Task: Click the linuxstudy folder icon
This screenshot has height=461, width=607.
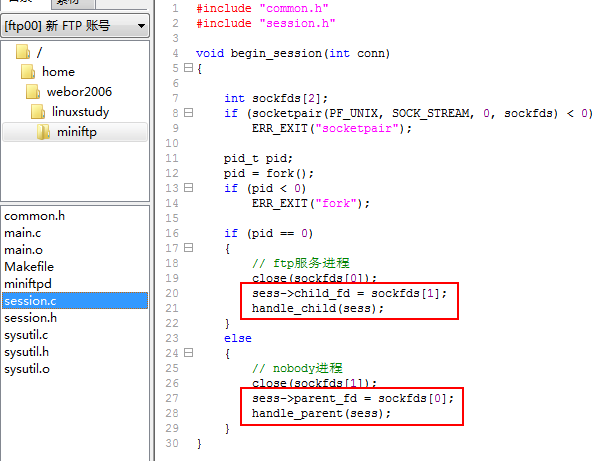Action: (38, 112)
